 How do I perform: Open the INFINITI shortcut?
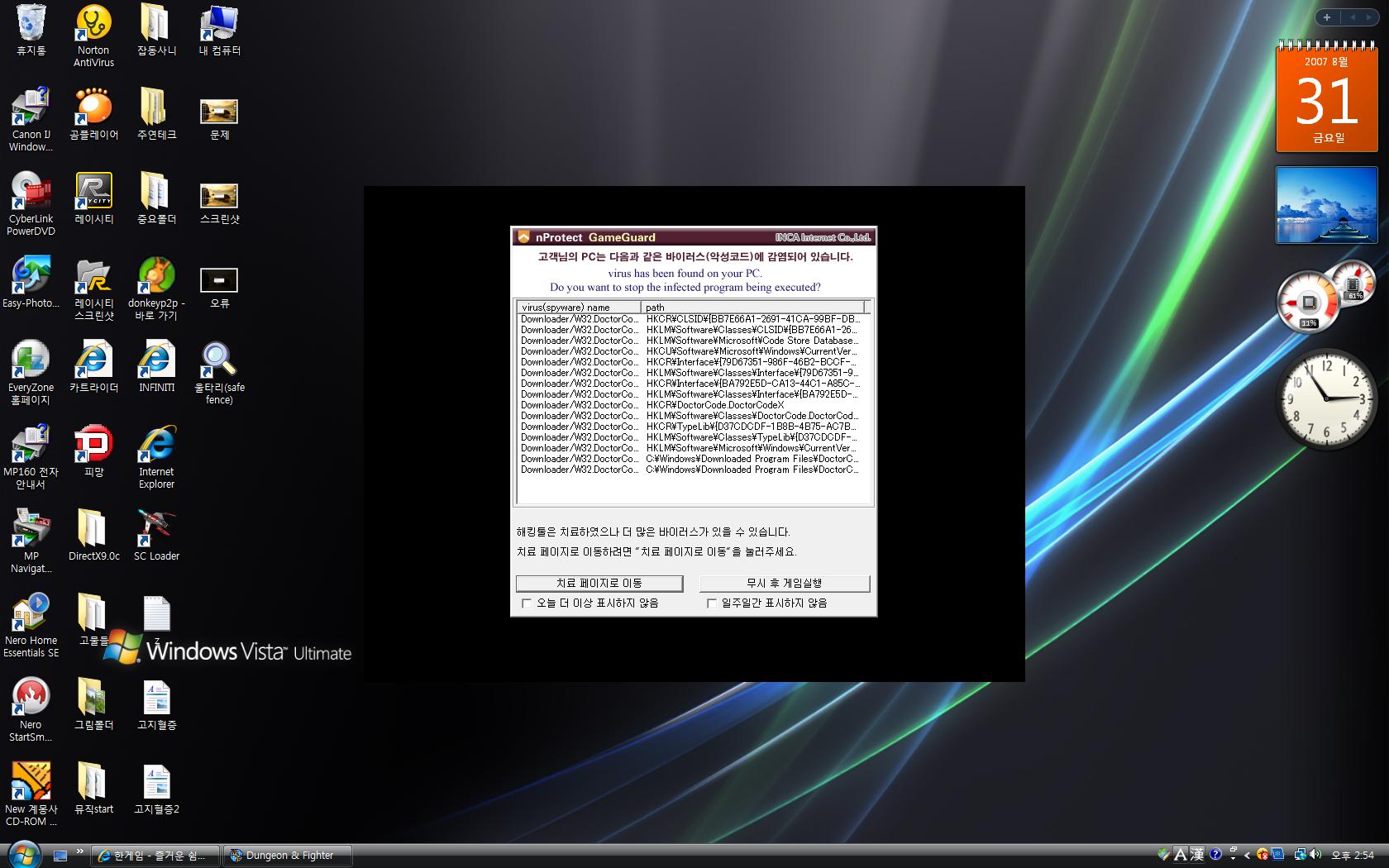156,367
